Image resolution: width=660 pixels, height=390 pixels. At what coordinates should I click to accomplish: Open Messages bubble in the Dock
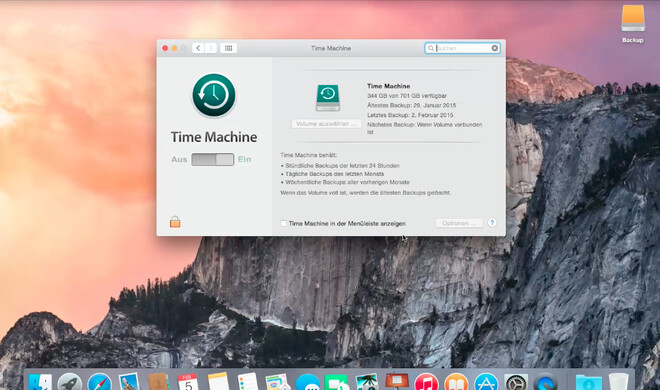308,382
